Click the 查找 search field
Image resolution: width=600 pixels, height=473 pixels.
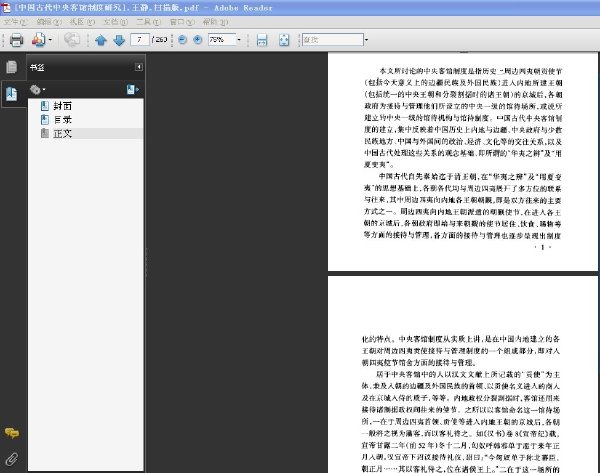(x=333, y=39)
